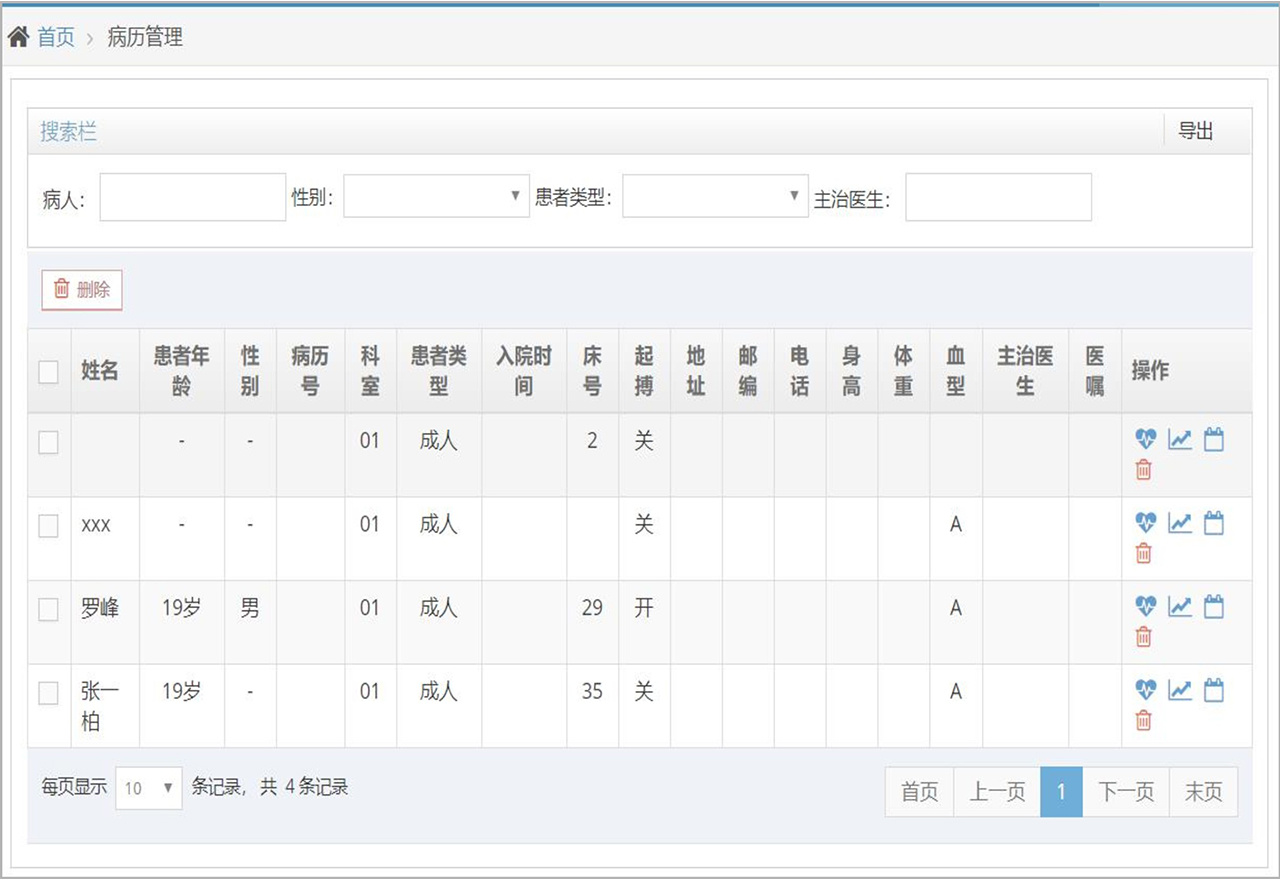Screen dimensions: 1280x880
Task: Click home icon in breadcrumb
Action: 18,38
